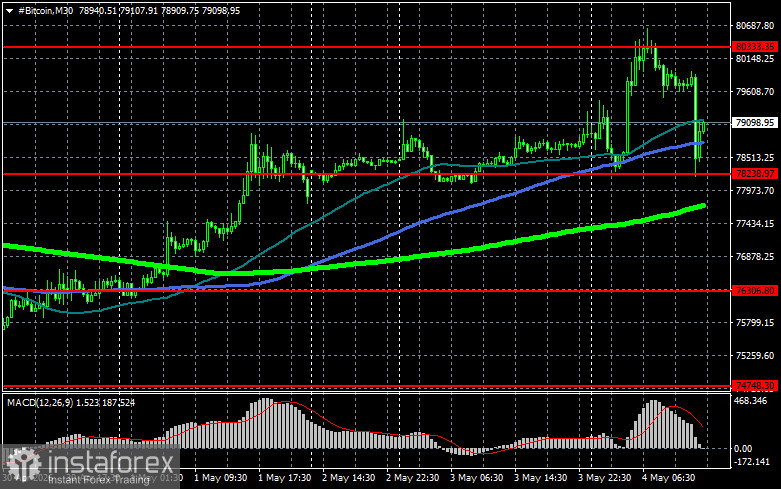Image resolution: width=781 pixels, height=489 pixels.
Task: Select the 74748.30 red support price label
Action: click(x=755, y=386)
